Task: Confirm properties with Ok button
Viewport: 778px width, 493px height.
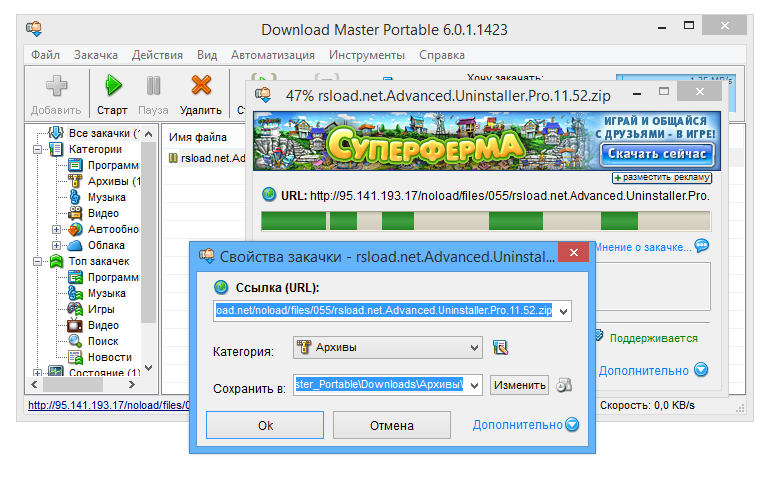Action: click(x=265, y=425)
